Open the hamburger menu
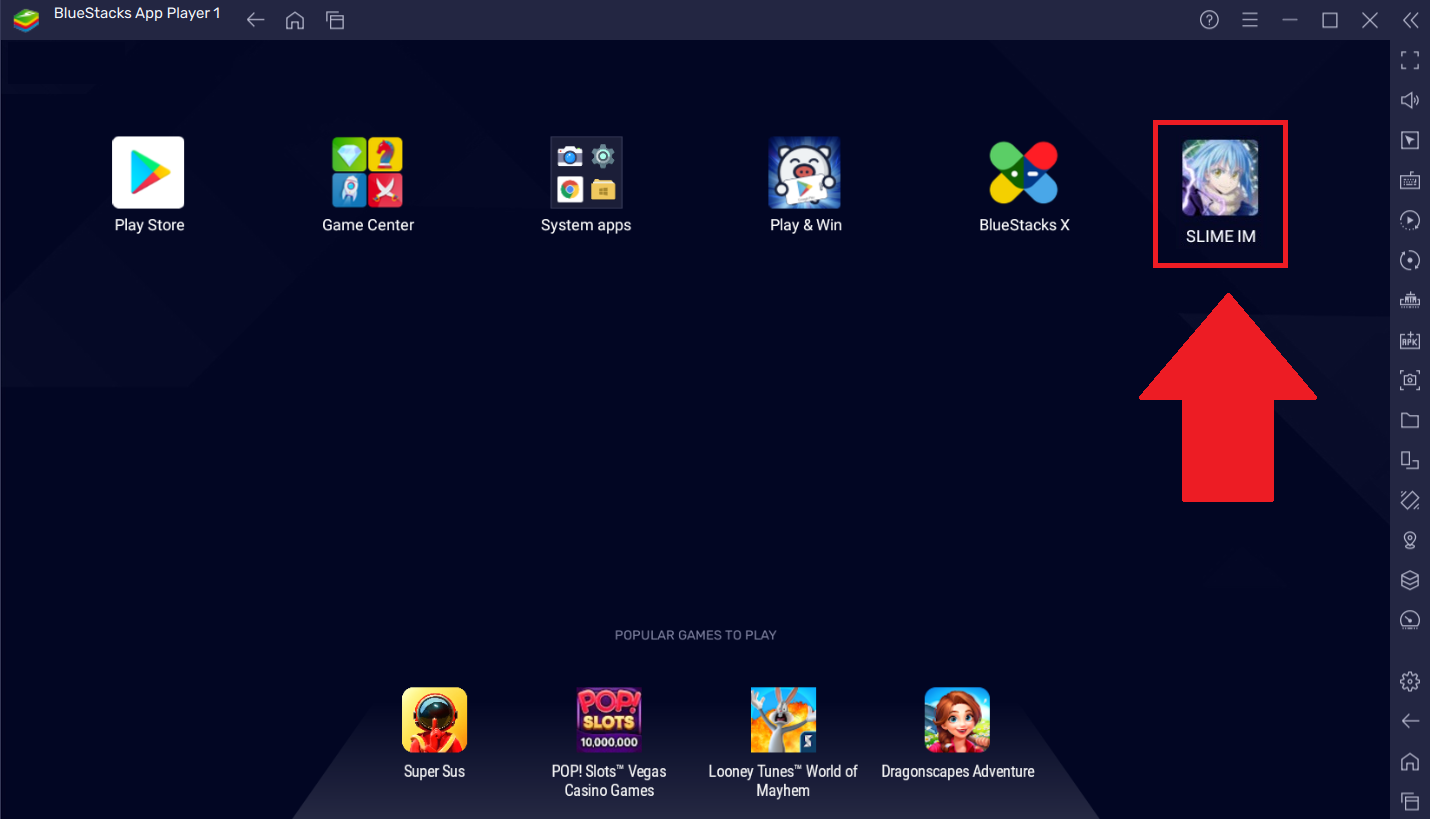Viewport: 1430px width, 819px height. tap(1249, 20)
